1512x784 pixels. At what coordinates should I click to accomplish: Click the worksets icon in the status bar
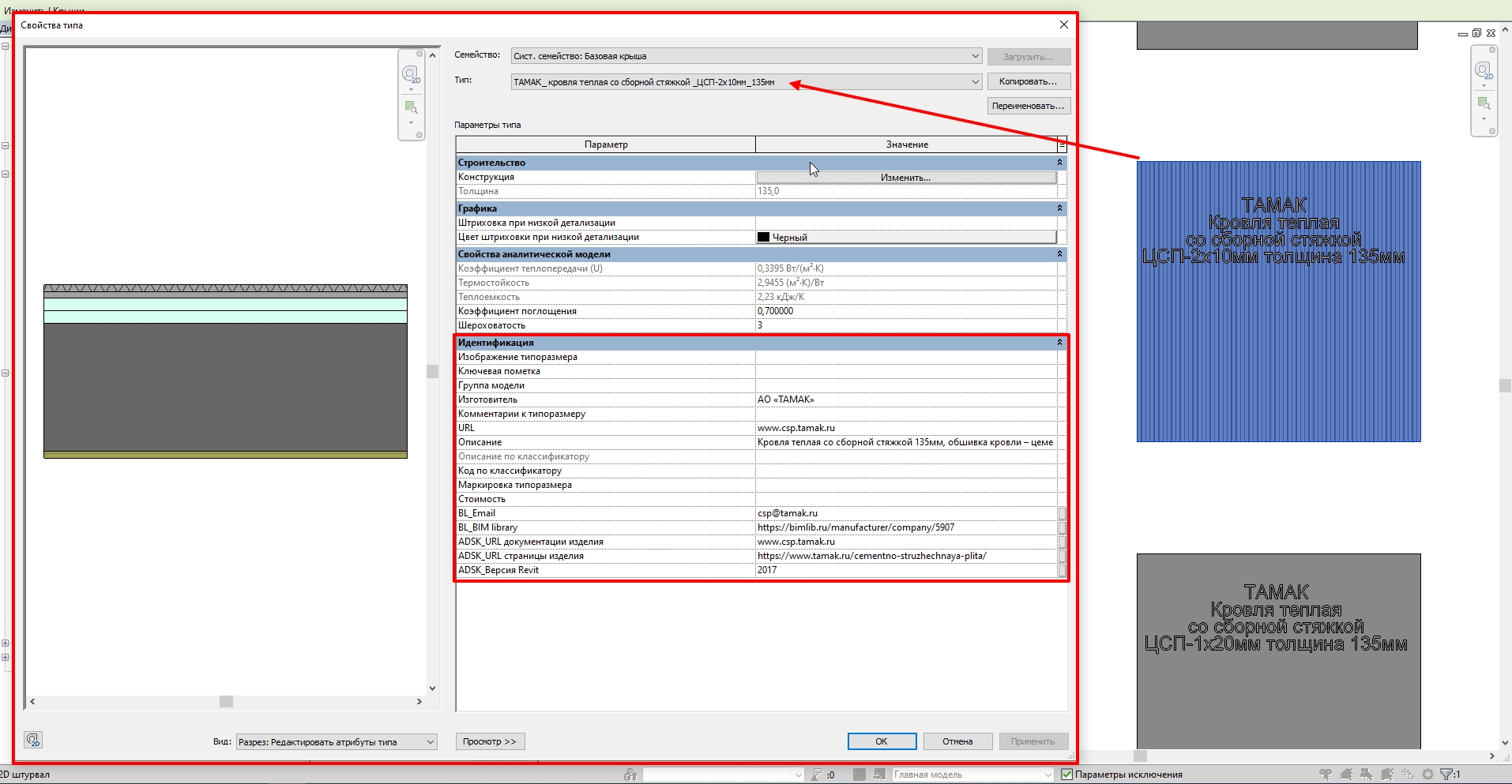[x=630, y=775]
